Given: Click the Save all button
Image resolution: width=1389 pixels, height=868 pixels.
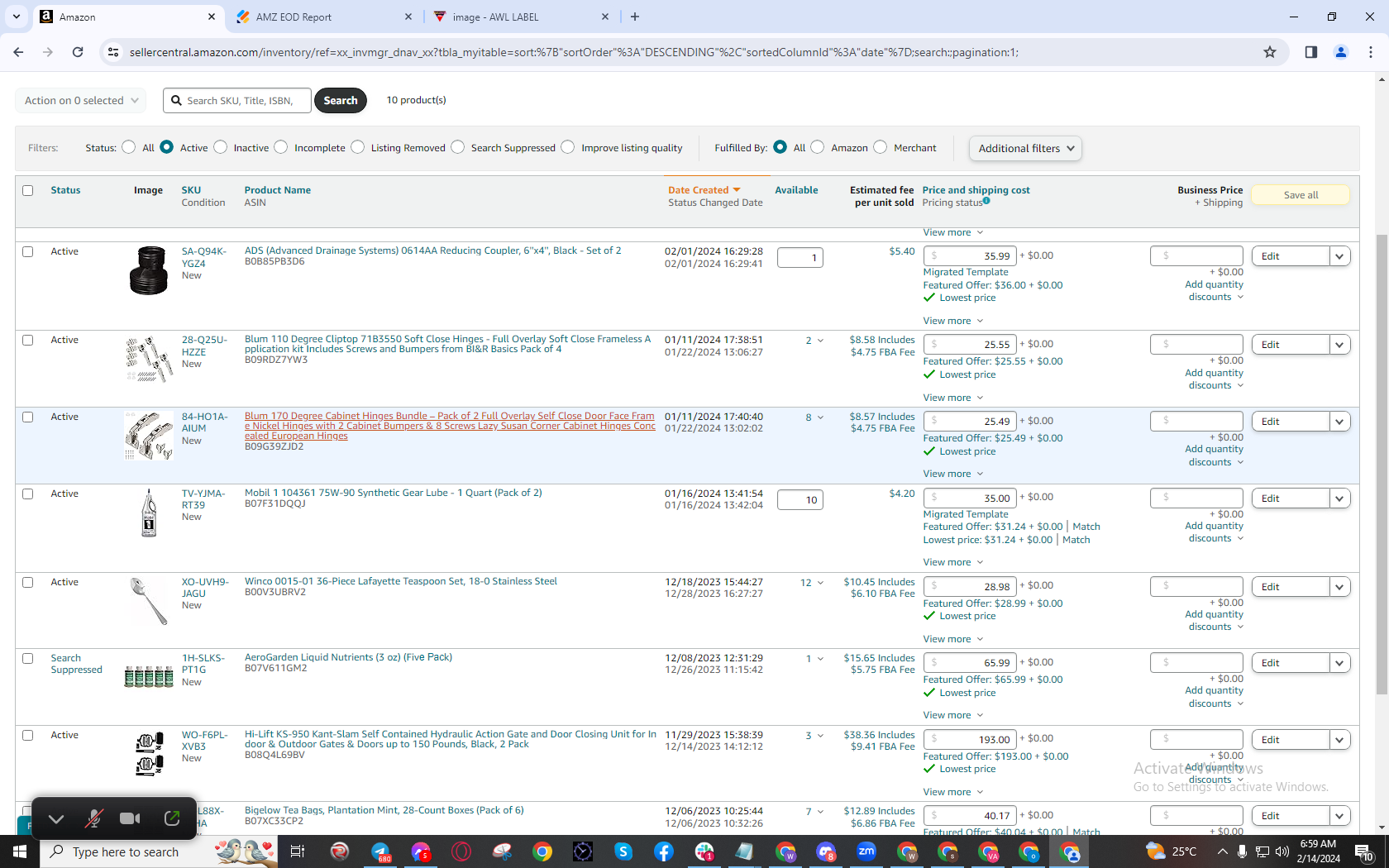Looking at the screenshot, I should pos(1301,195).
